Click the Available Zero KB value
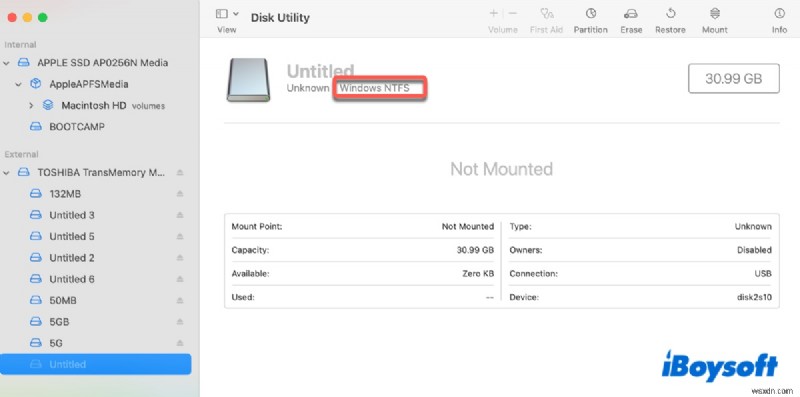Screen dimensions: 800x397 click(x=478, y=274)
